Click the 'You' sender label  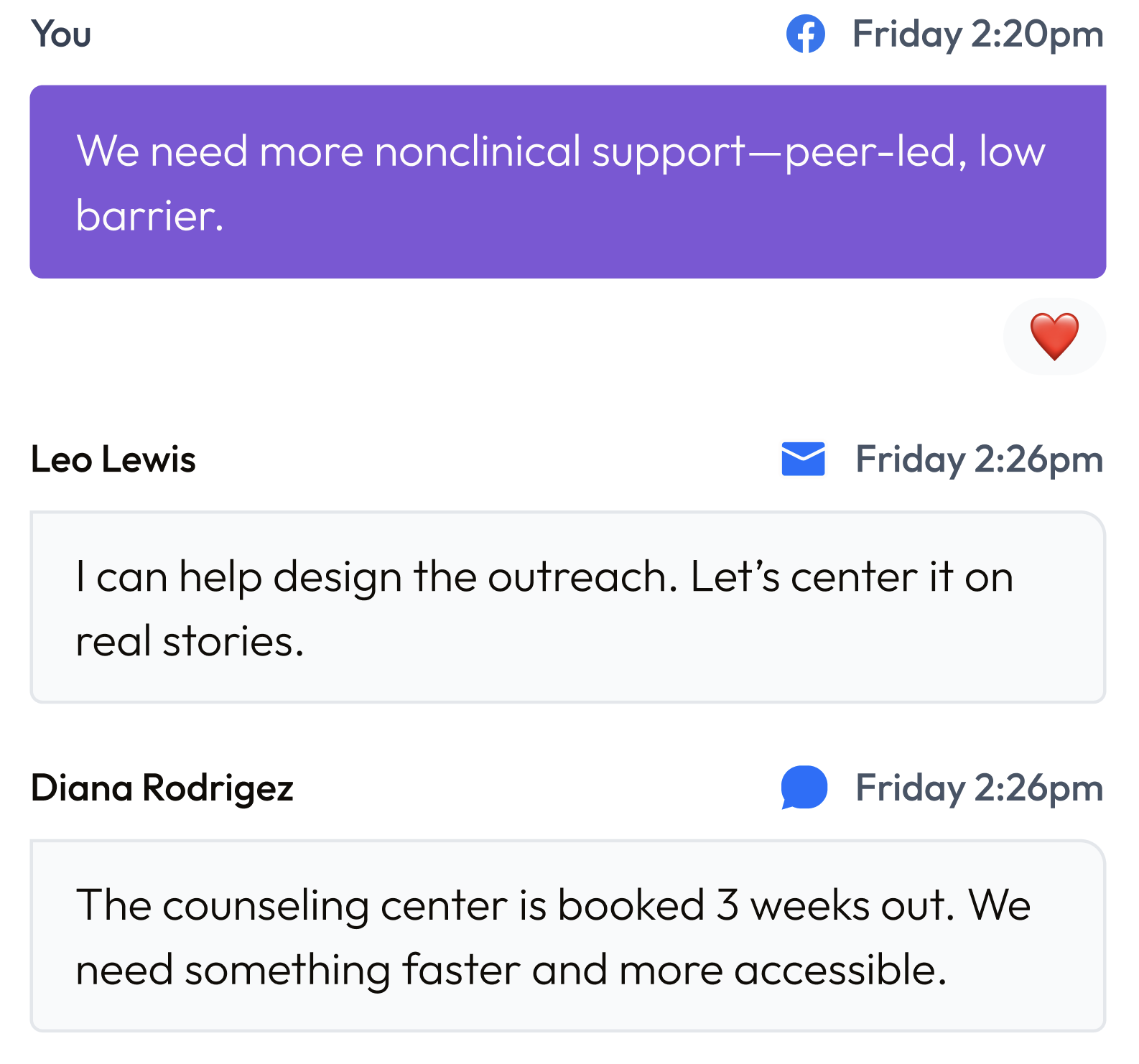pos(61,34)
